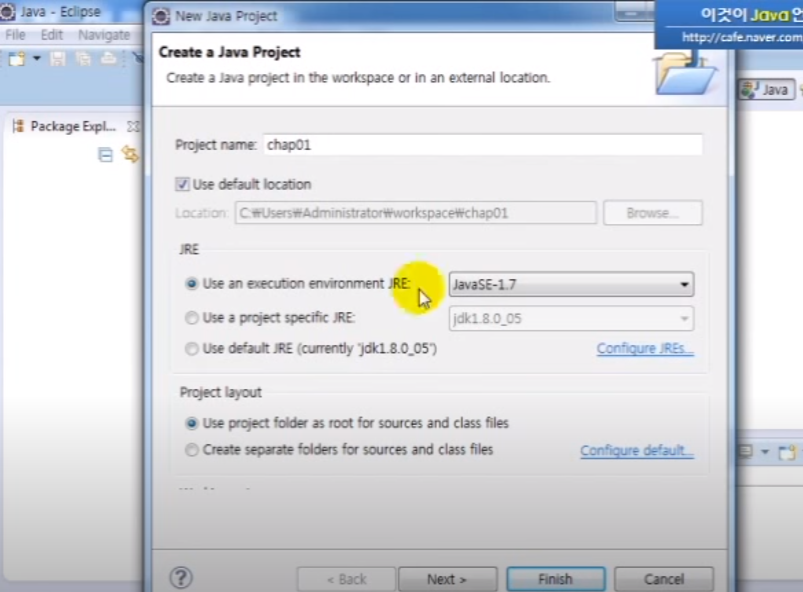Screen dimensions: 803x592
Task: Select Create separate folders for sources option
Action: point(192,450)
